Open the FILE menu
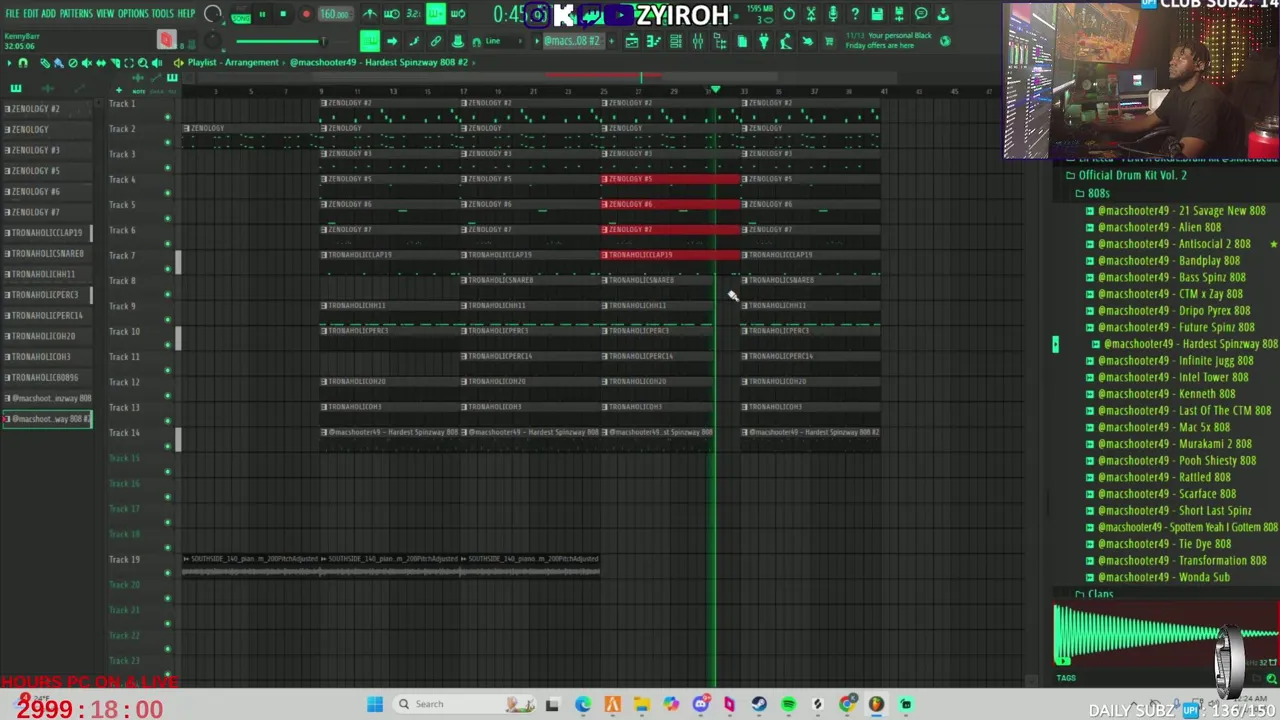 [x=12, y=14]
